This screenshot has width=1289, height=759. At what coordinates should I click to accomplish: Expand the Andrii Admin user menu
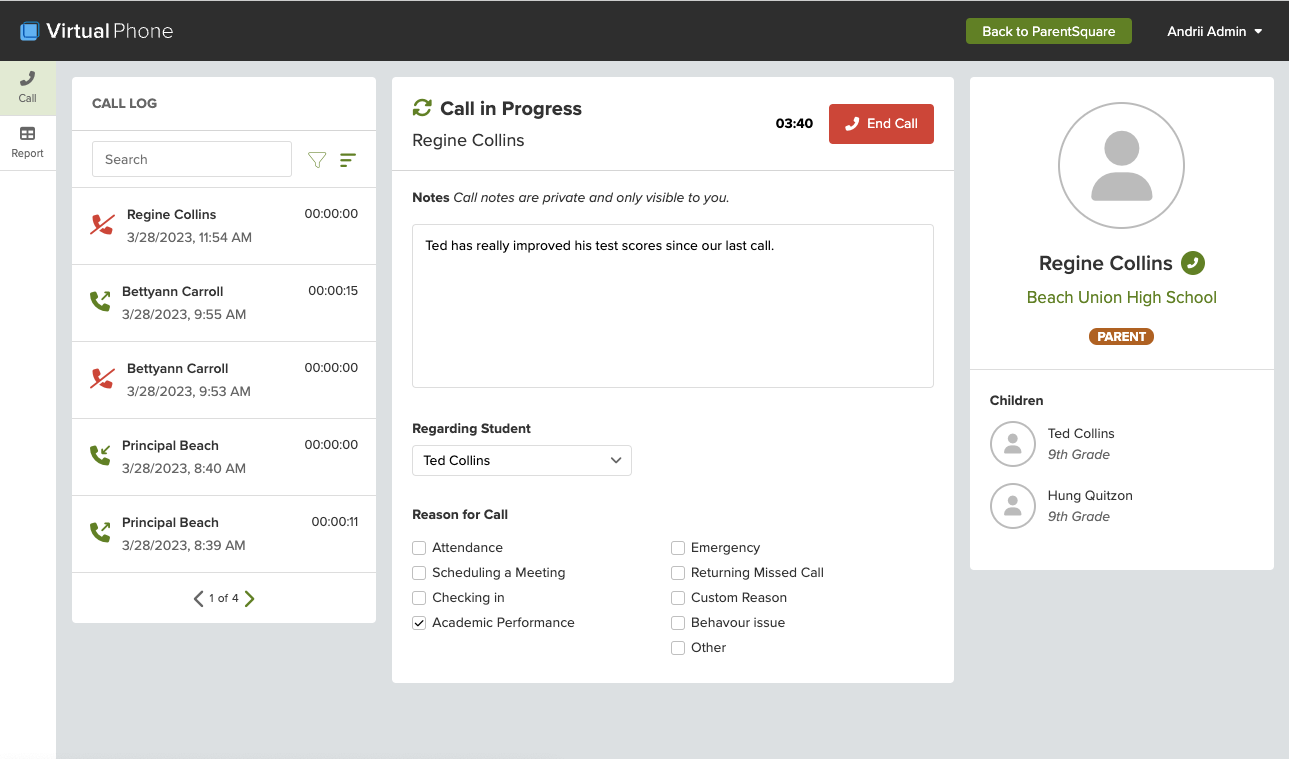(x=1214, y=31)
